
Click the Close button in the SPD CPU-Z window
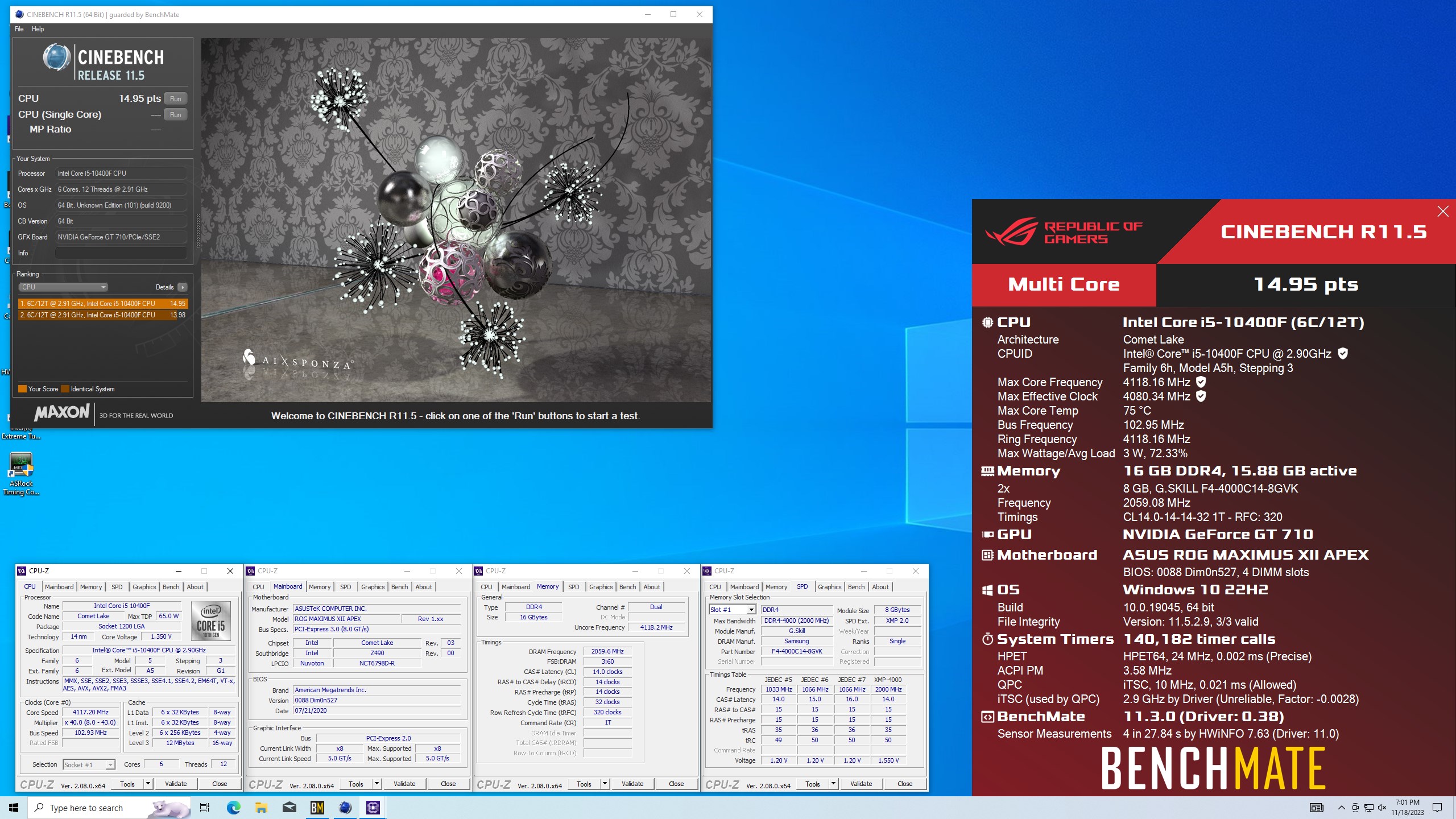tap(904, 784)
